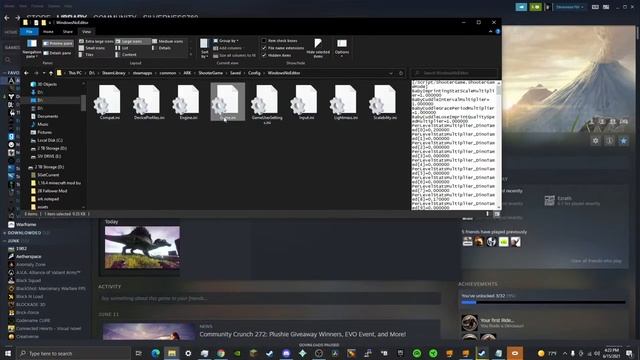Click 'Config' breadcrumb in address bar

point(254,73)
